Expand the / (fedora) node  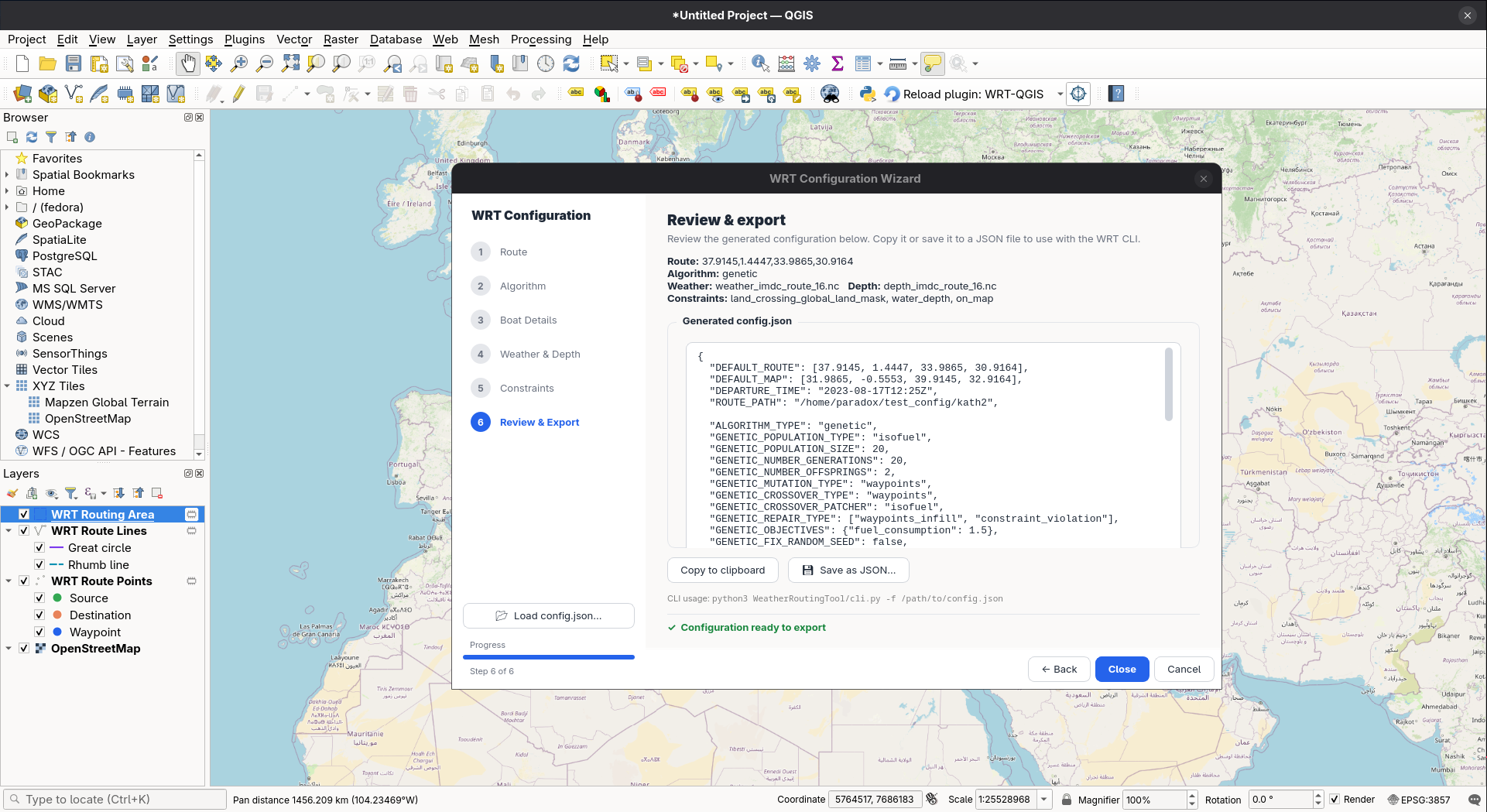click(x=8, y=207)
